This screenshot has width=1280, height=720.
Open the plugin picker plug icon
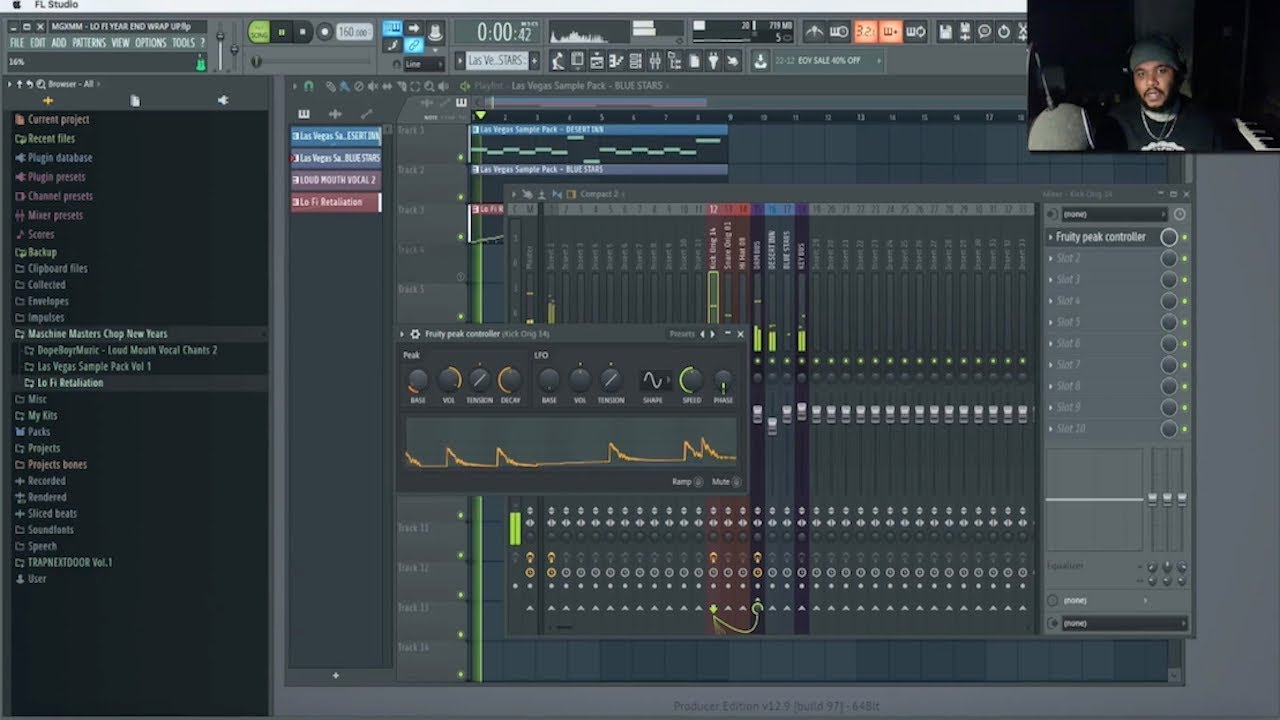[713, 61]
